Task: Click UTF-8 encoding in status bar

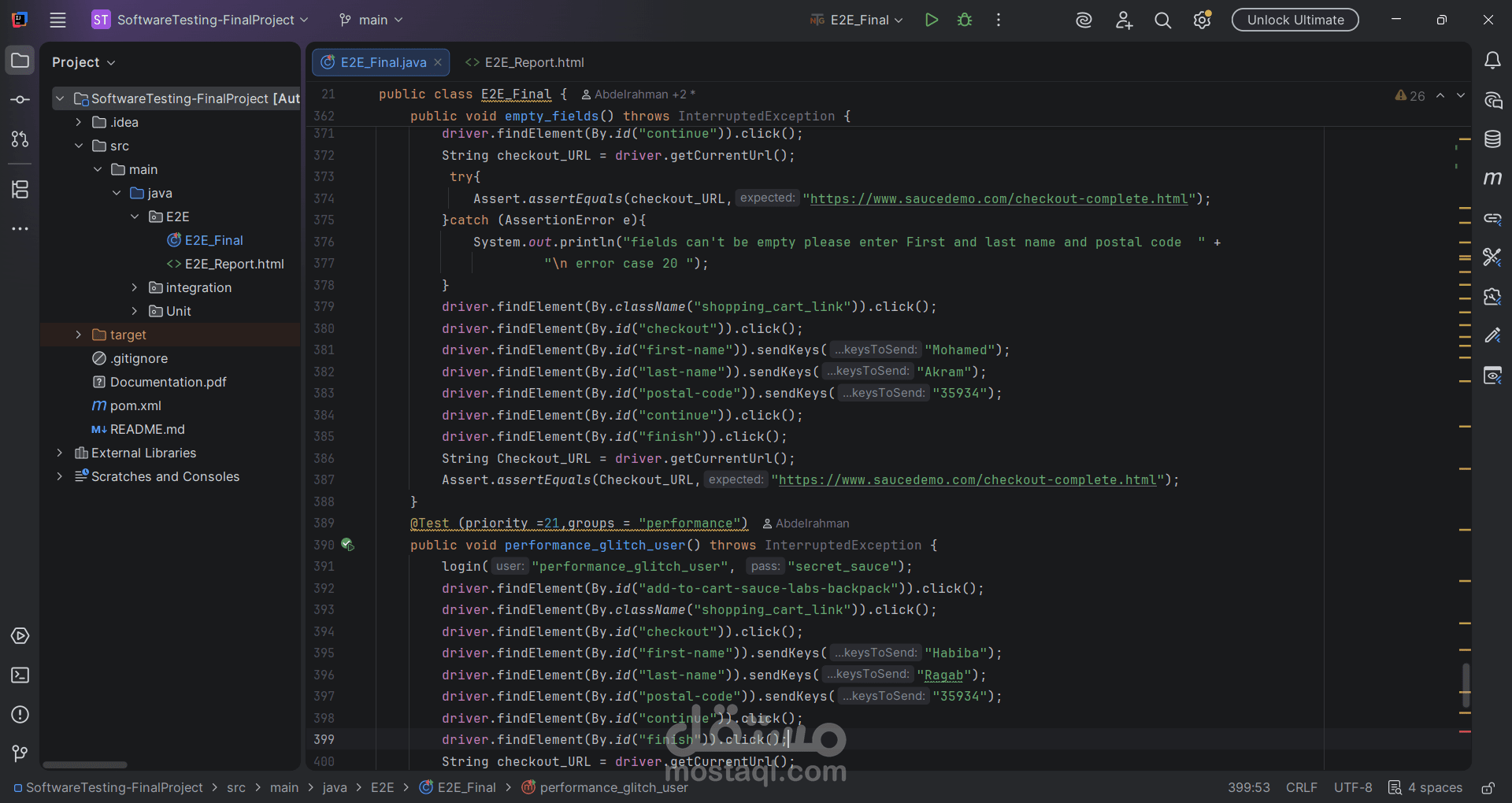Action: click(1353, 787)
